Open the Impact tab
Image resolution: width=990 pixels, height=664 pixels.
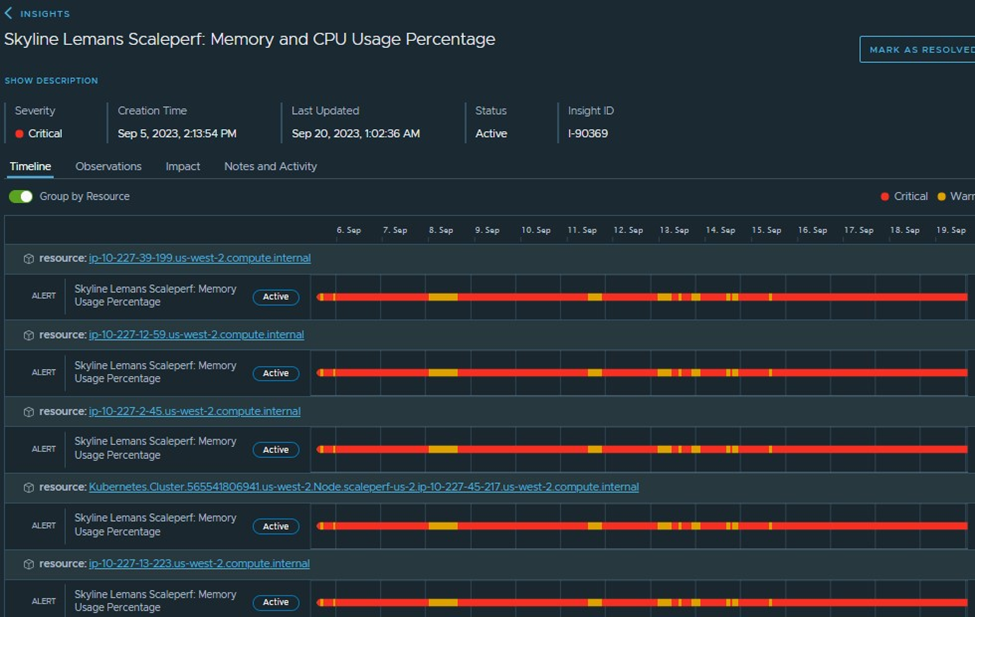point(183,167)
